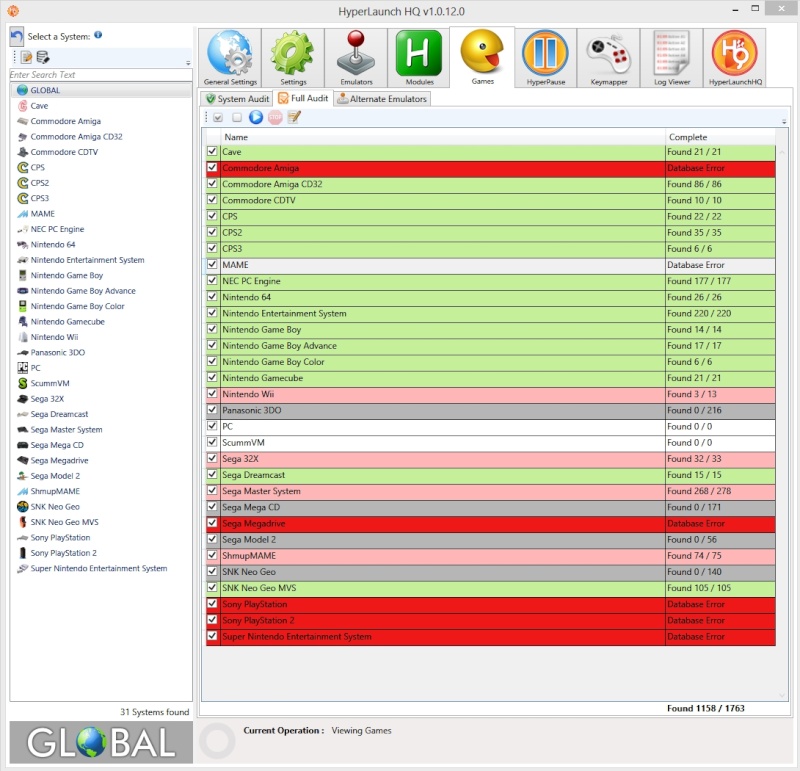This screenshot has height=771, width=800.
Task: Click the Found 1158 / 1763 total
Action: [706, 708]
